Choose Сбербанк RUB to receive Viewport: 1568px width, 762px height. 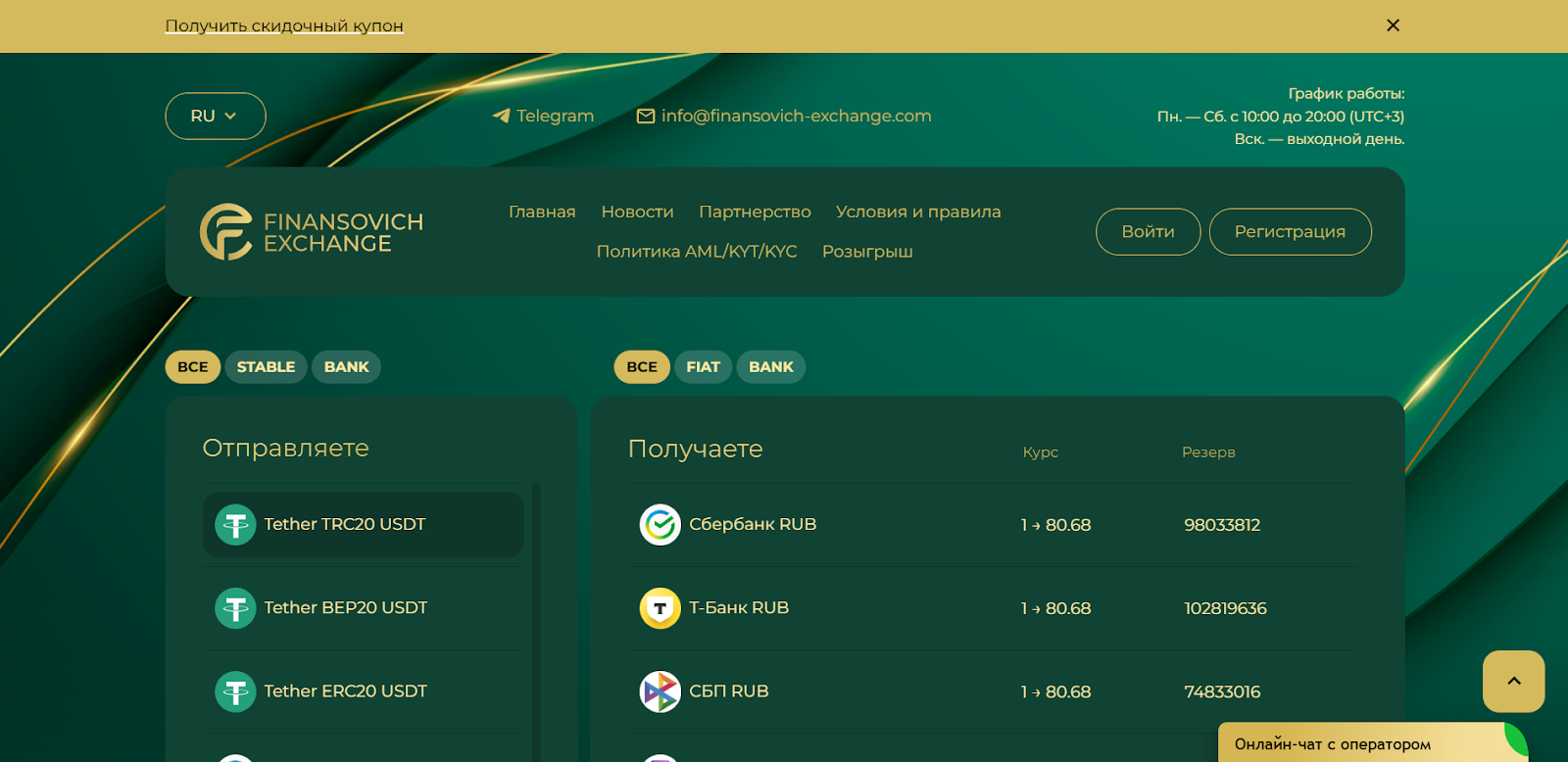pos(992,525)
